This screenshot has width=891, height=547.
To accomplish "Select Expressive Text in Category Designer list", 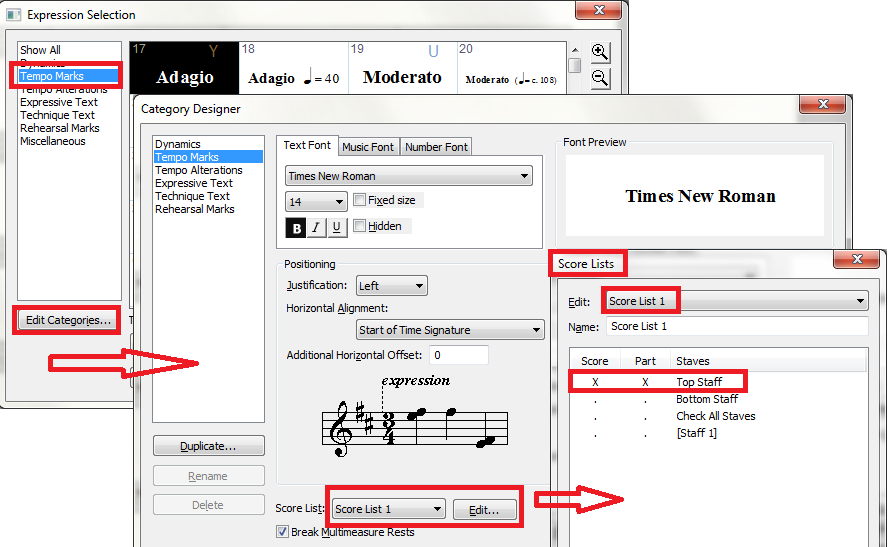I will (x=194, y=183).
